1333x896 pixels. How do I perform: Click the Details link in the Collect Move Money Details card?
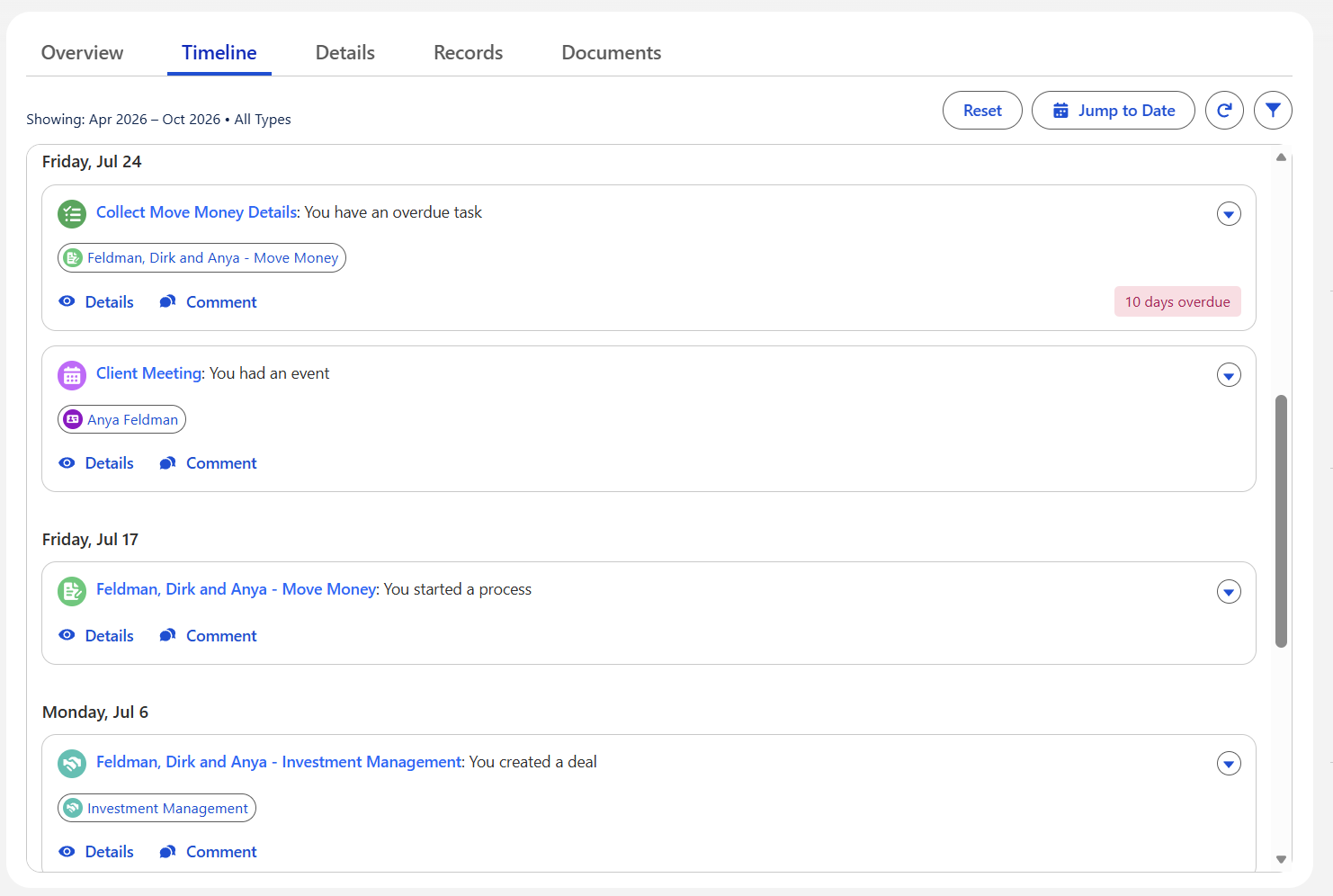click(x=109, y=302)
